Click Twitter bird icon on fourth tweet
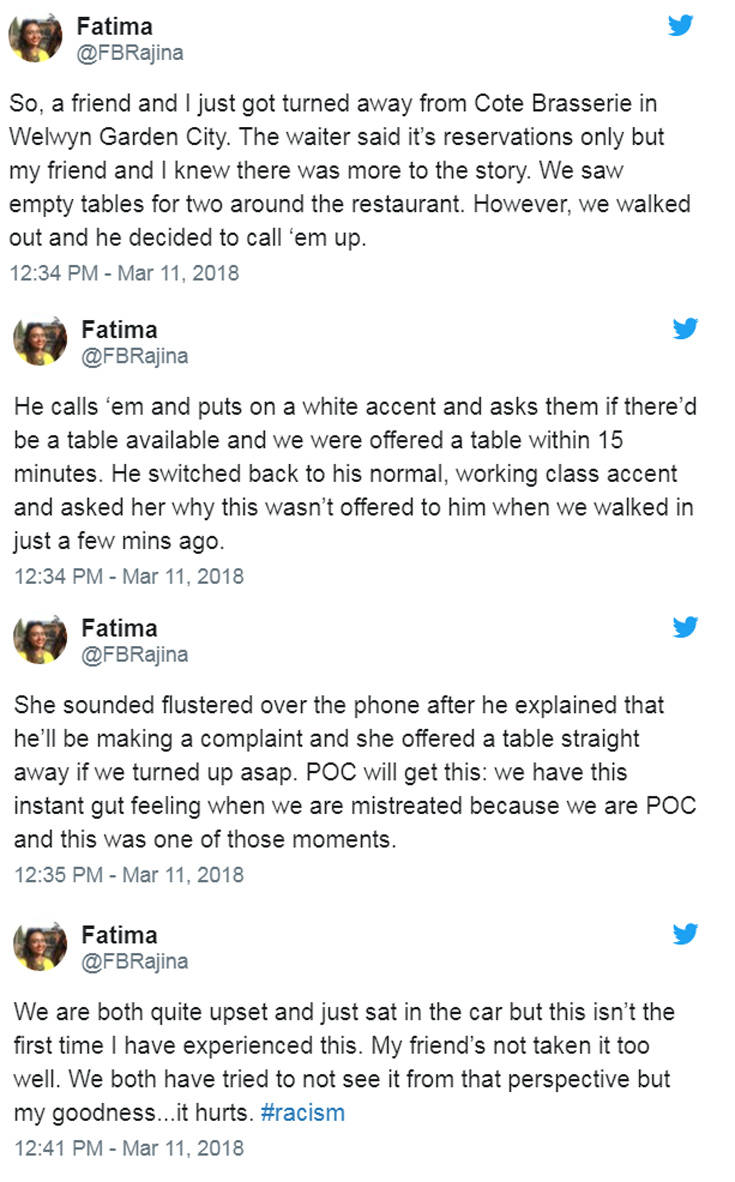Image resolution: width=735 pixels, height=1182 pixels. coord(684,934)
